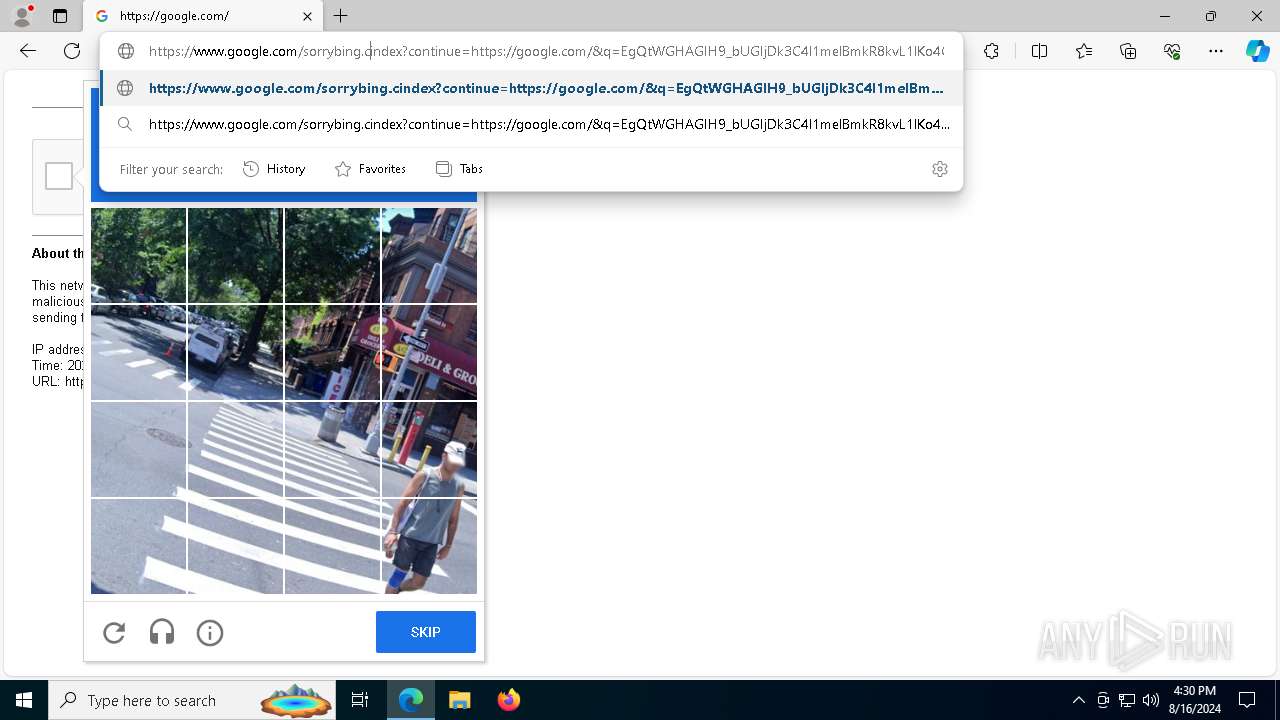Open the notifications action center
The width and height of the screenshot is (1280, 720).
(1247, 700)
